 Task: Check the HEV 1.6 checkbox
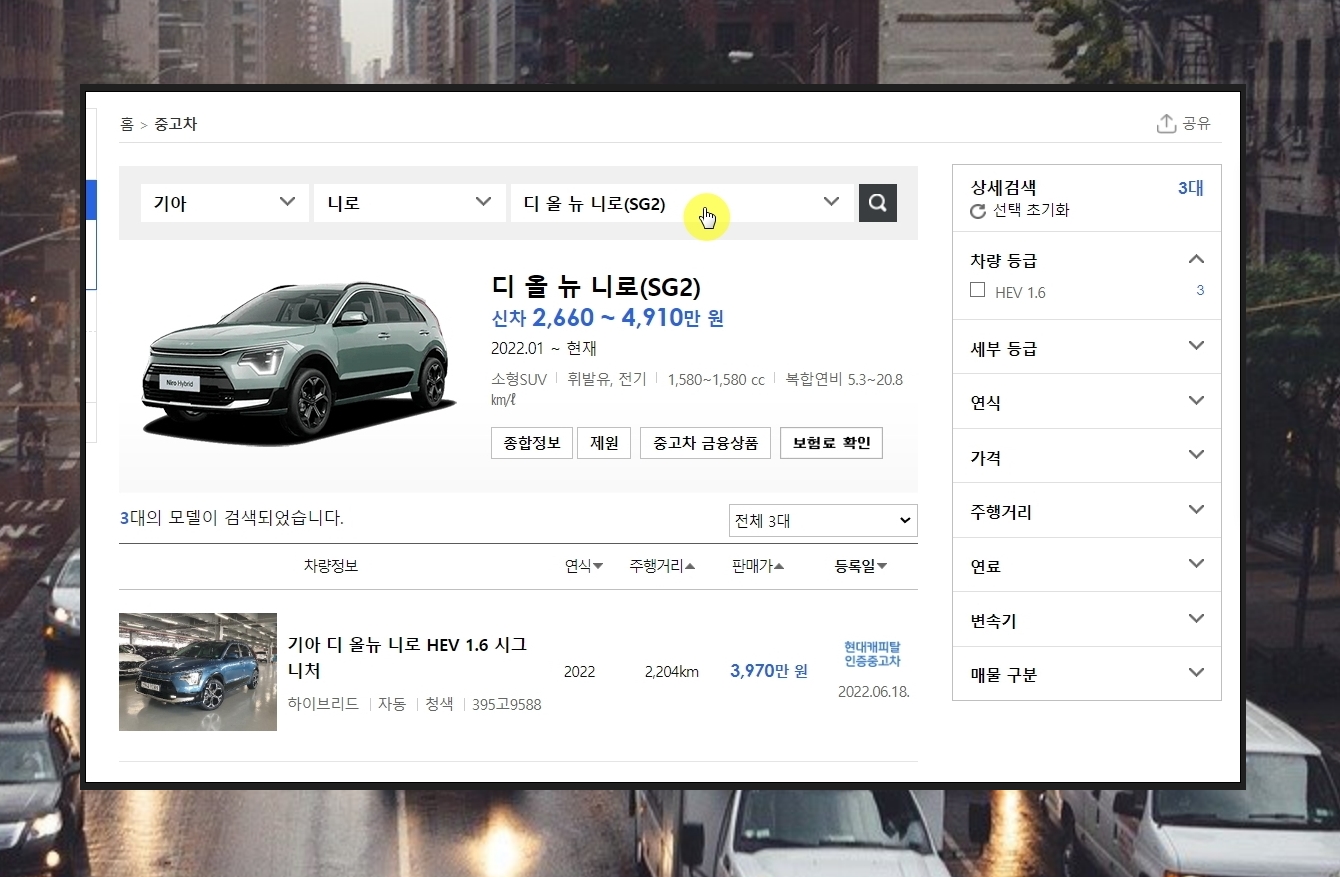[978, 290]
